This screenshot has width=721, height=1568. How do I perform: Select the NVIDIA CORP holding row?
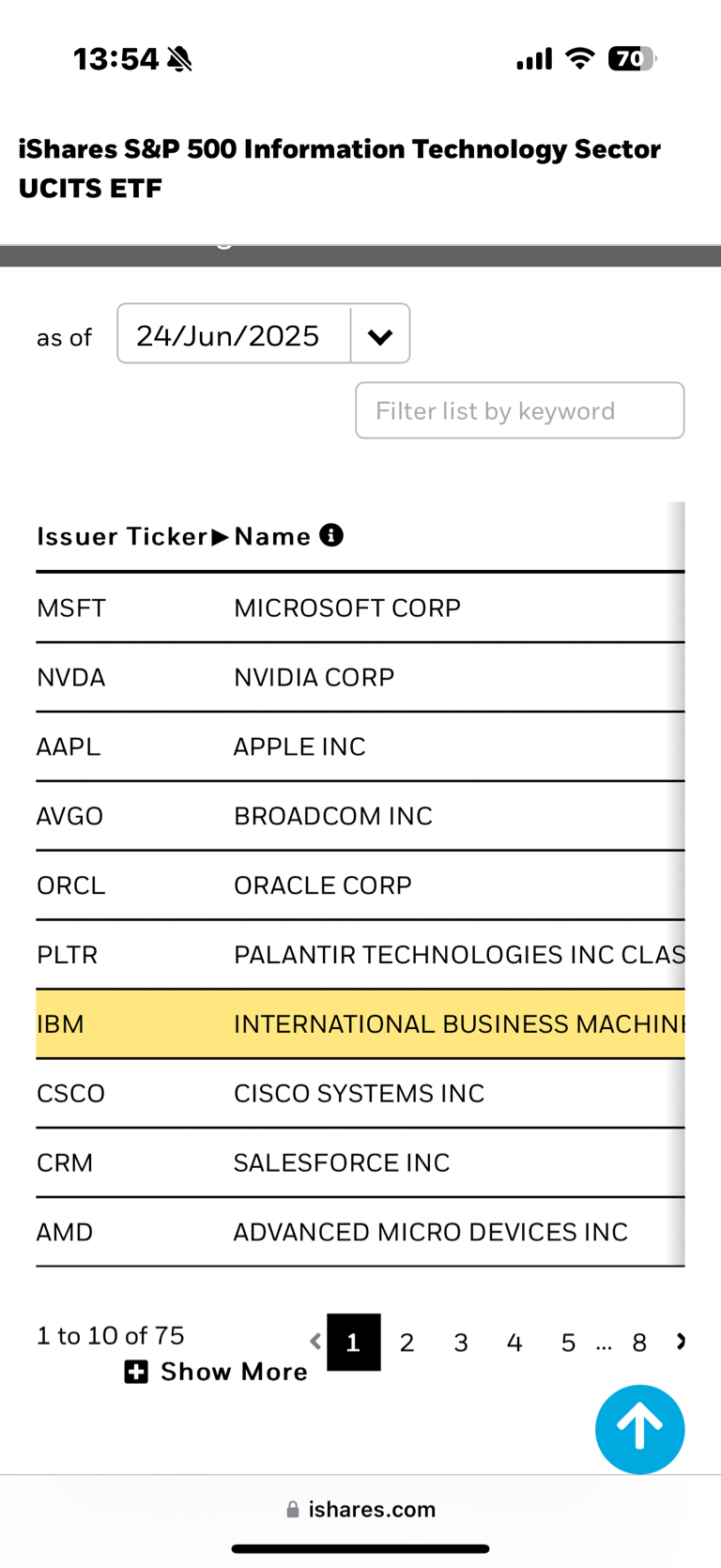coord(360,677)
